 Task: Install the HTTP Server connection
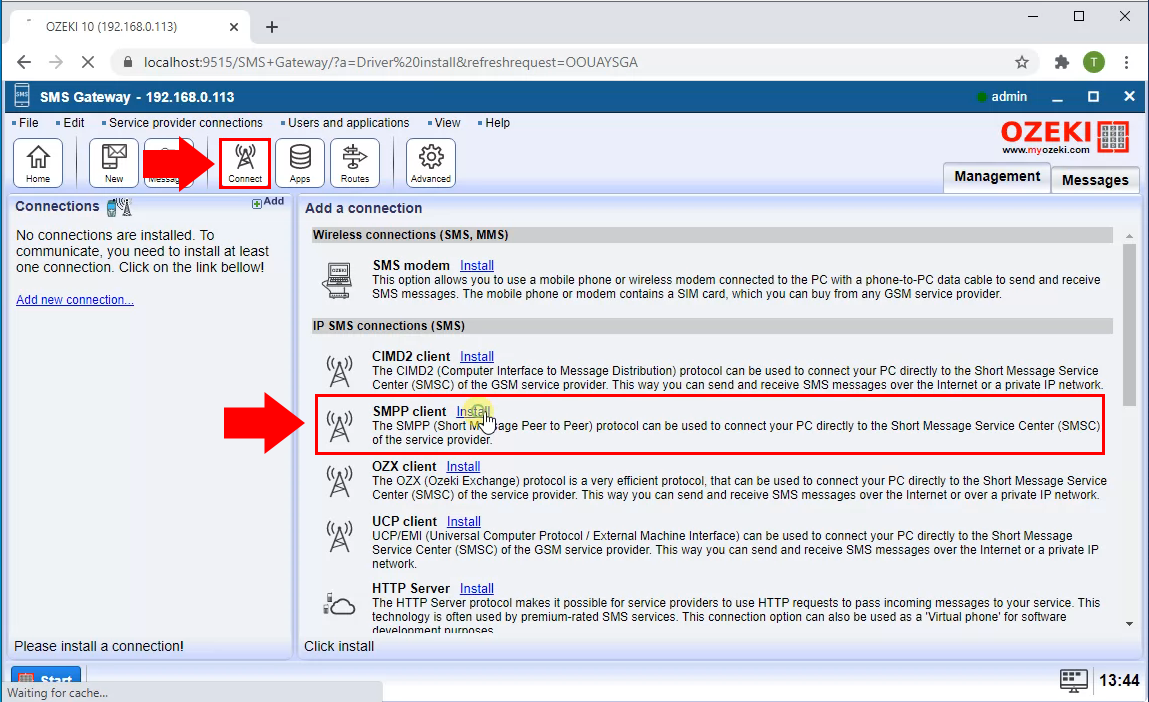[x=476, y=588]
